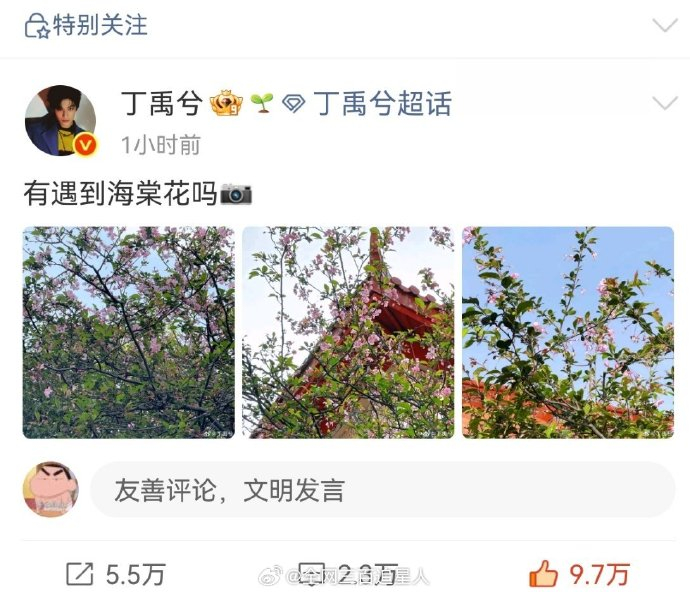Tap the green sprout badge icon
Viewport: 690px width, 592px height.
click(262, 103)
